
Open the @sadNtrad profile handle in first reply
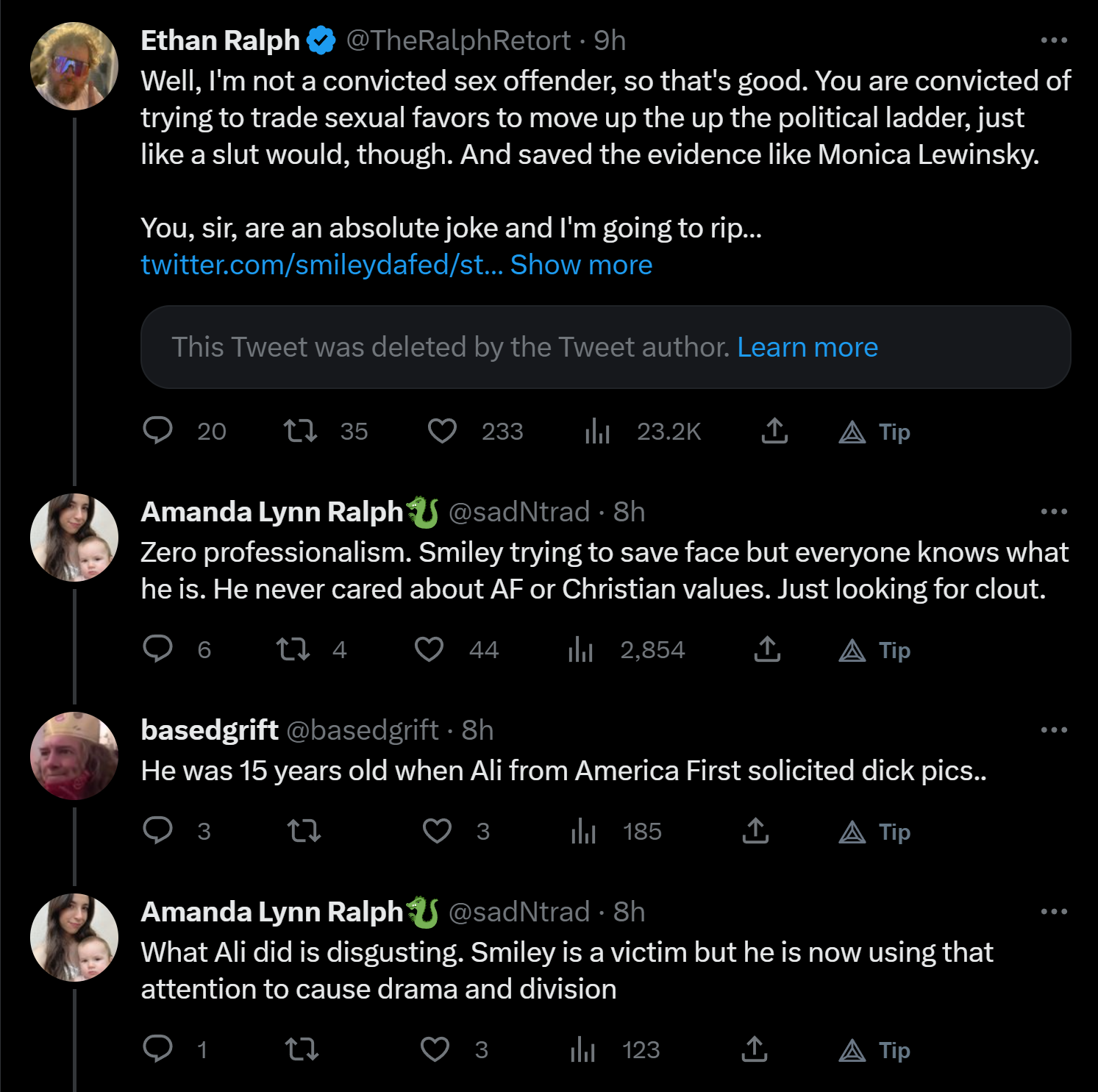519,512
